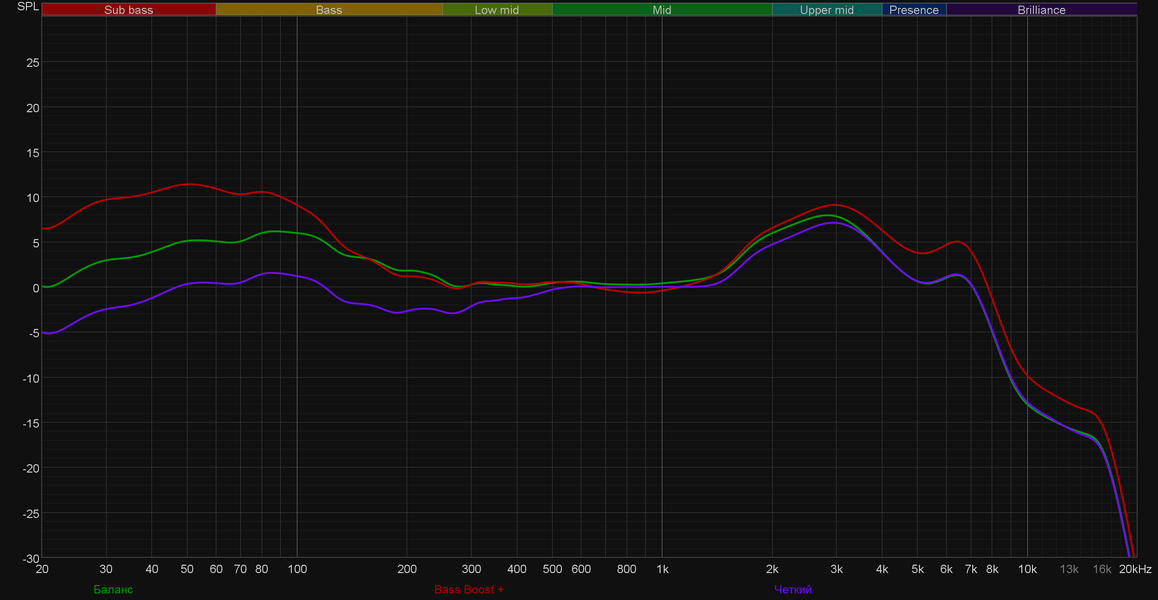The height and width of the screenshot is (600, 1158).
Task: Click the -15 dB axis label
Action: 29,423
